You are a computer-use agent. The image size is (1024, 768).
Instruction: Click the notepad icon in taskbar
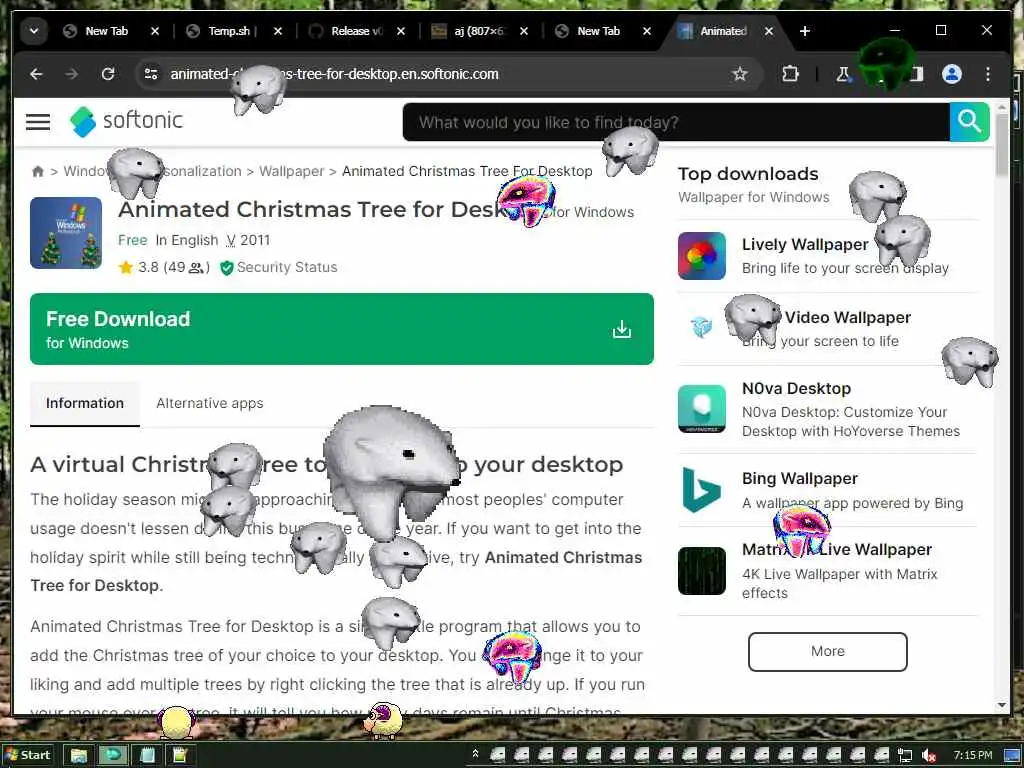(x=147, y=755)
